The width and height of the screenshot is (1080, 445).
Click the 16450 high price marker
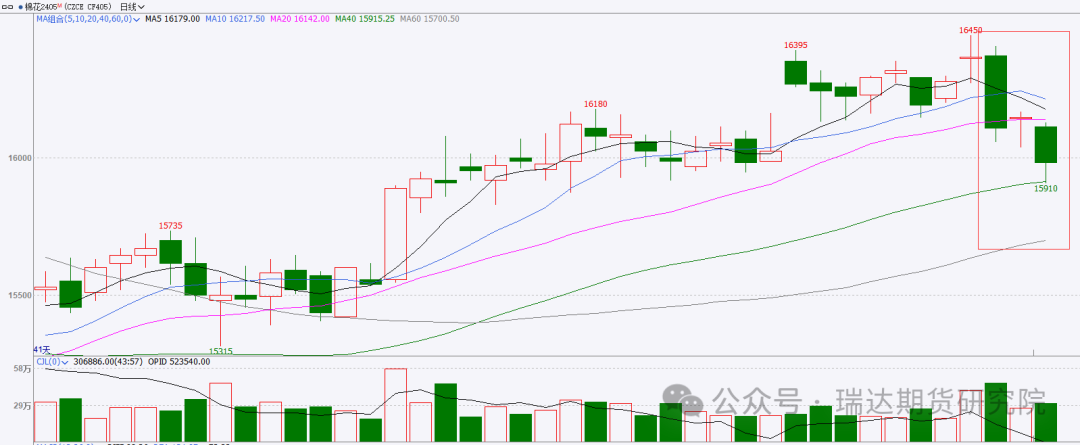click(x=971, y=30)
